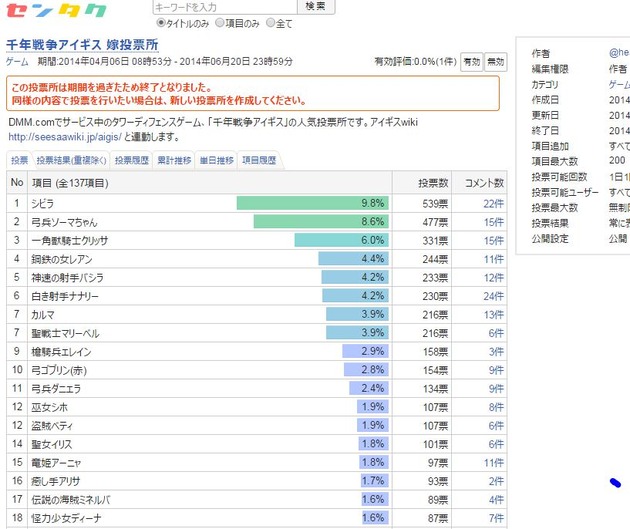Open the 9件 comments for 弓兵ダニエラ
Image resolution: width=630 pixels, height=529 pixels.
click(x=496, y=388)
